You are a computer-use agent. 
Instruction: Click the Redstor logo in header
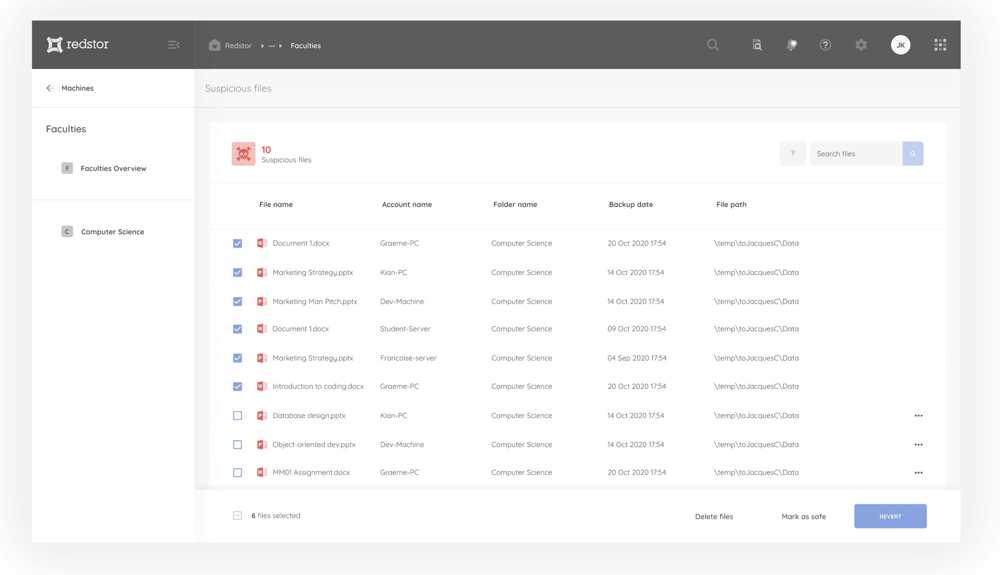point(77,45)
